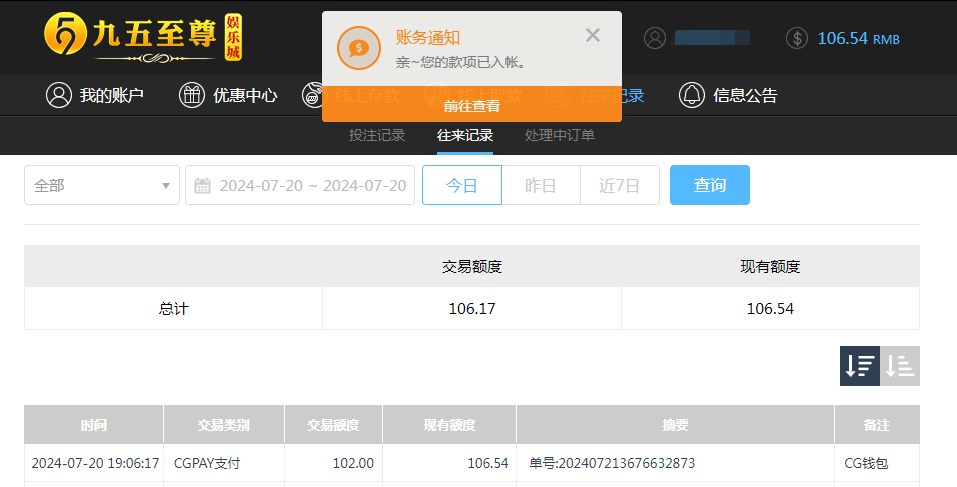Image resolution: width=957 pixels, height=487 pixels.
Task: Select the 昨日 date filter
Action: coord(540,185)
